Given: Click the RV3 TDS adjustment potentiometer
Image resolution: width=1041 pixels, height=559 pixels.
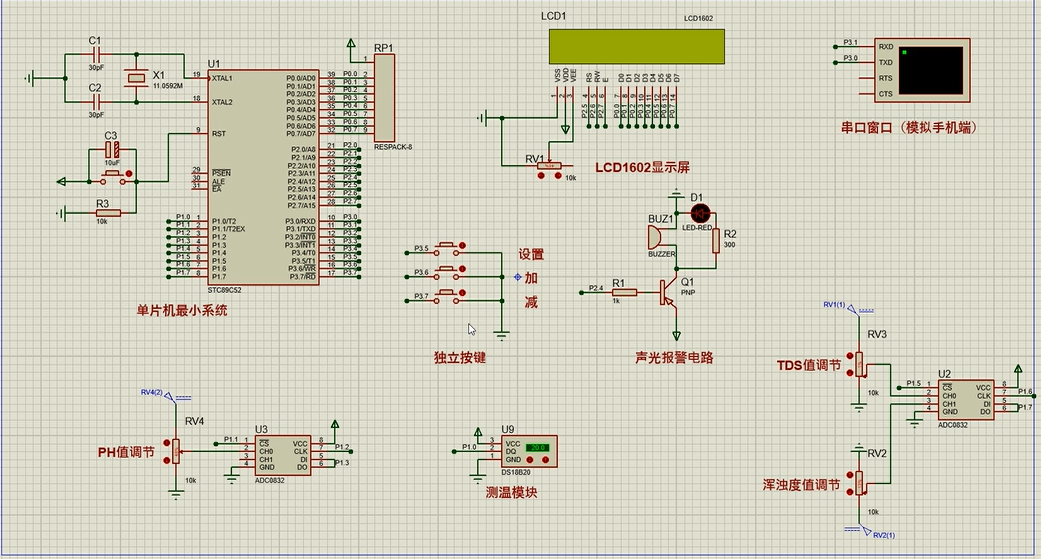Looking at the screenshot, I should click(x=857, y=364).
